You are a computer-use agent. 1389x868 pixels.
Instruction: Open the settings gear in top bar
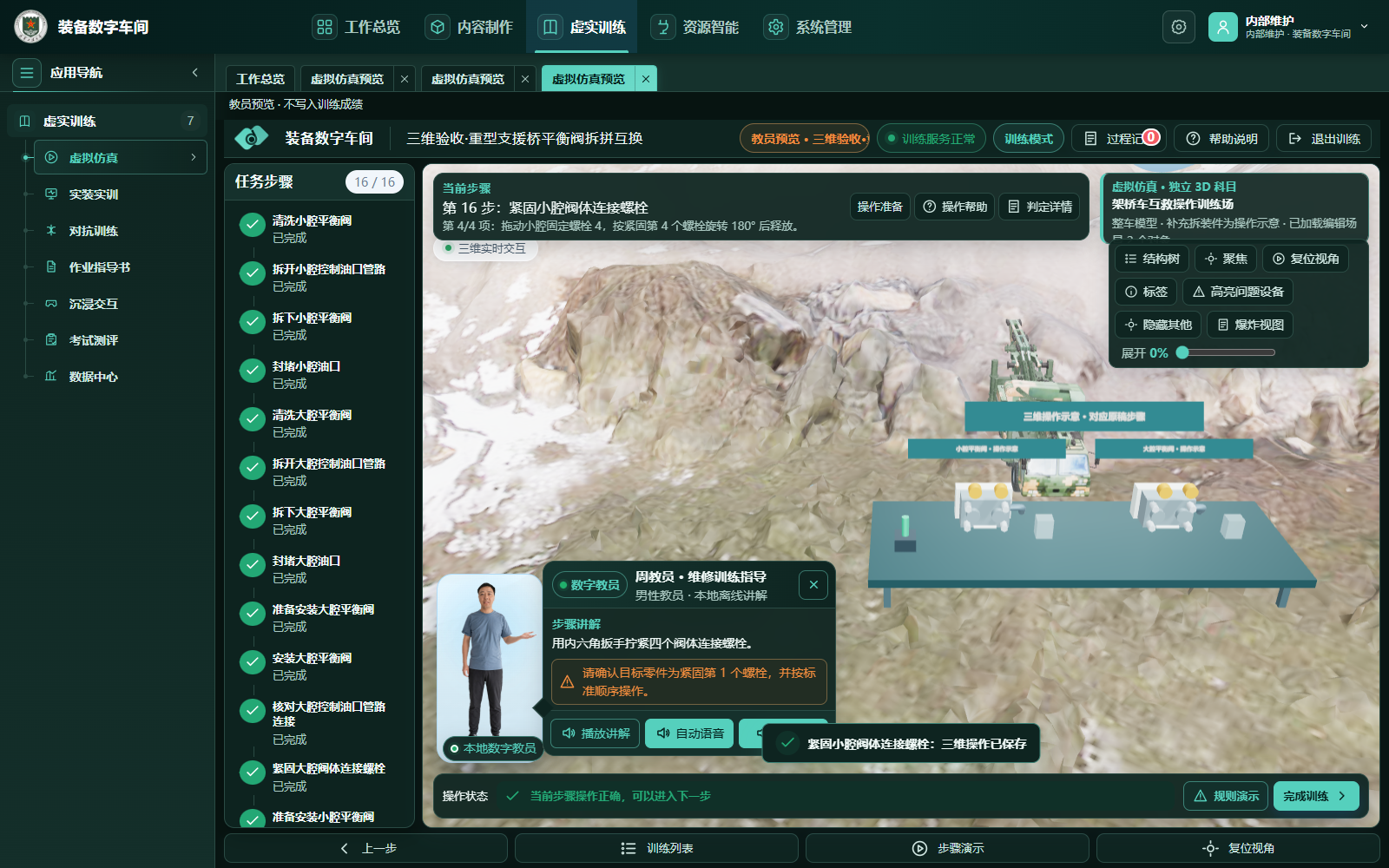[1178, 27]
